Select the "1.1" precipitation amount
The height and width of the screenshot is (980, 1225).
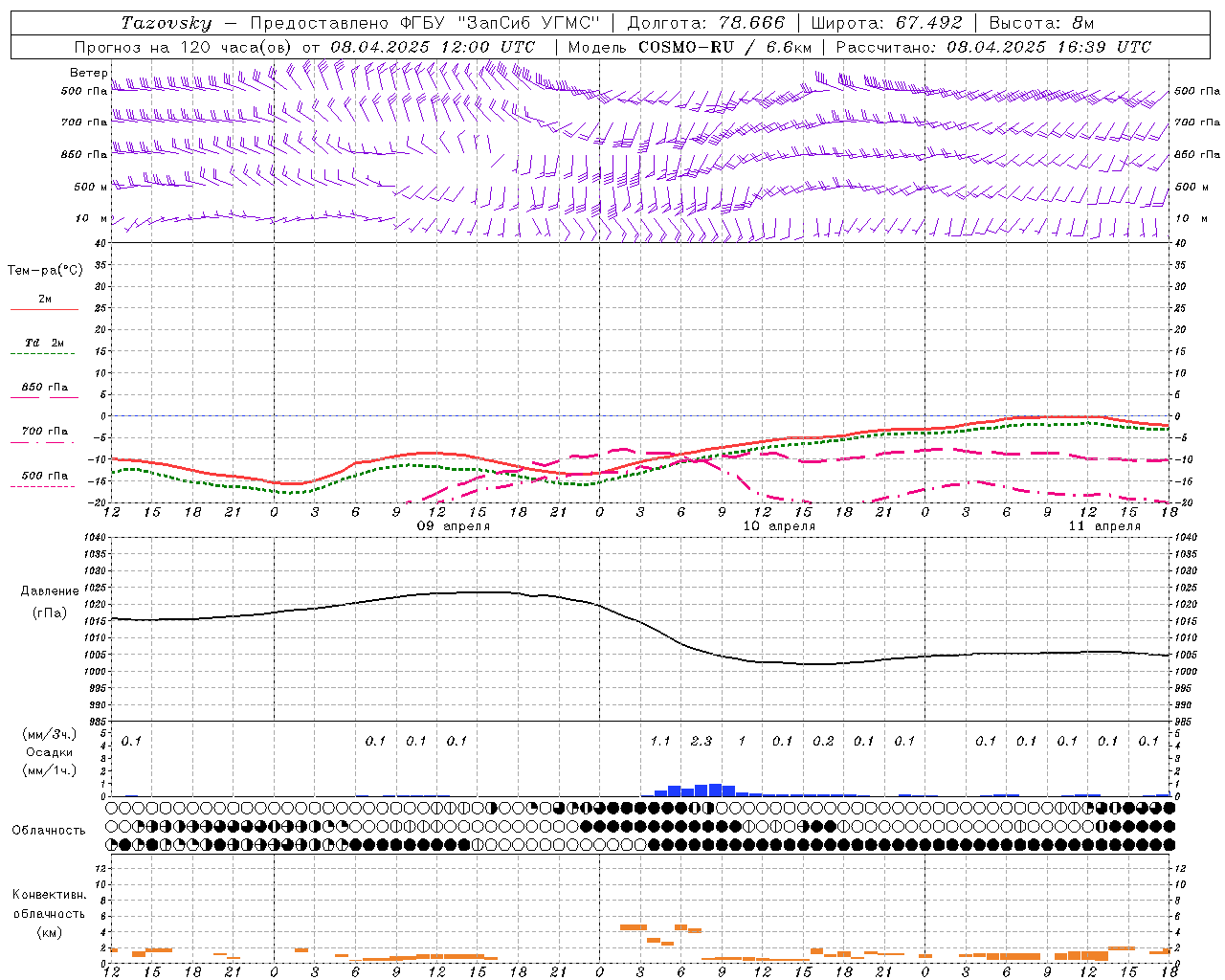660,741
